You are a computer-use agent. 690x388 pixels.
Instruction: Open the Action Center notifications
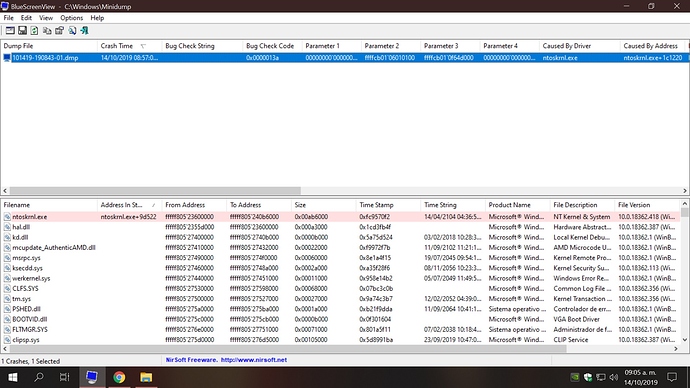tap(672, 377)
